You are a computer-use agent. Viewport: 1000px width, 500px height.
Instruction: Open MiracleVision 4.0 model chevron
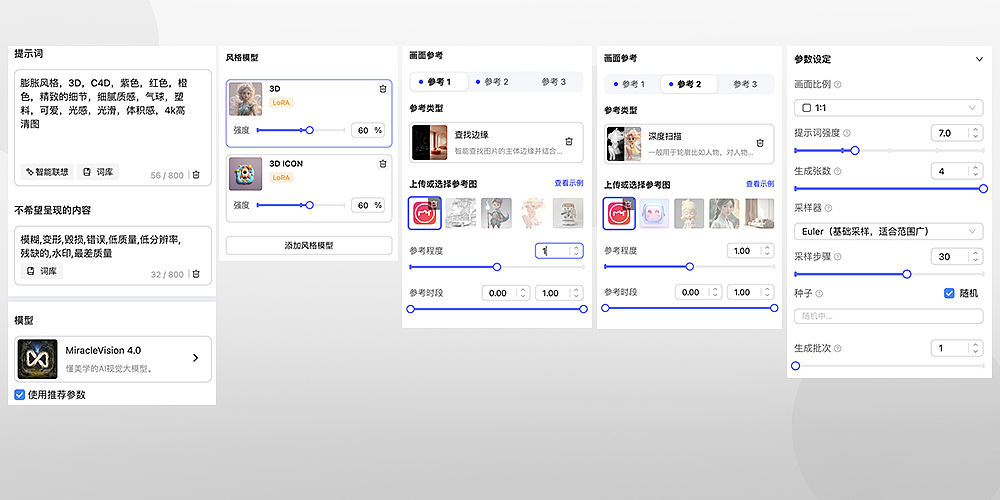point(196,358)
